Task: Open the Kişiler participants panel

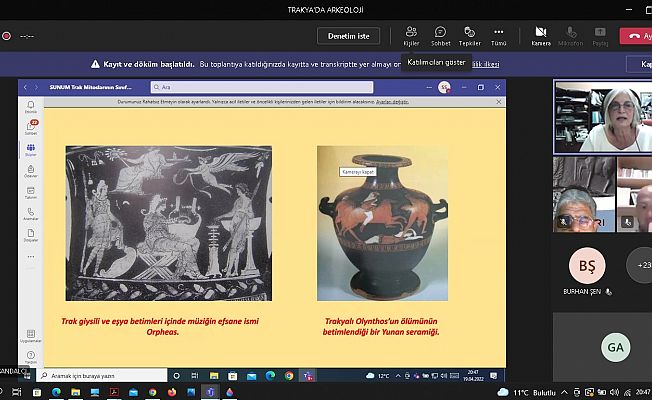Action: (x=411, y=35)
